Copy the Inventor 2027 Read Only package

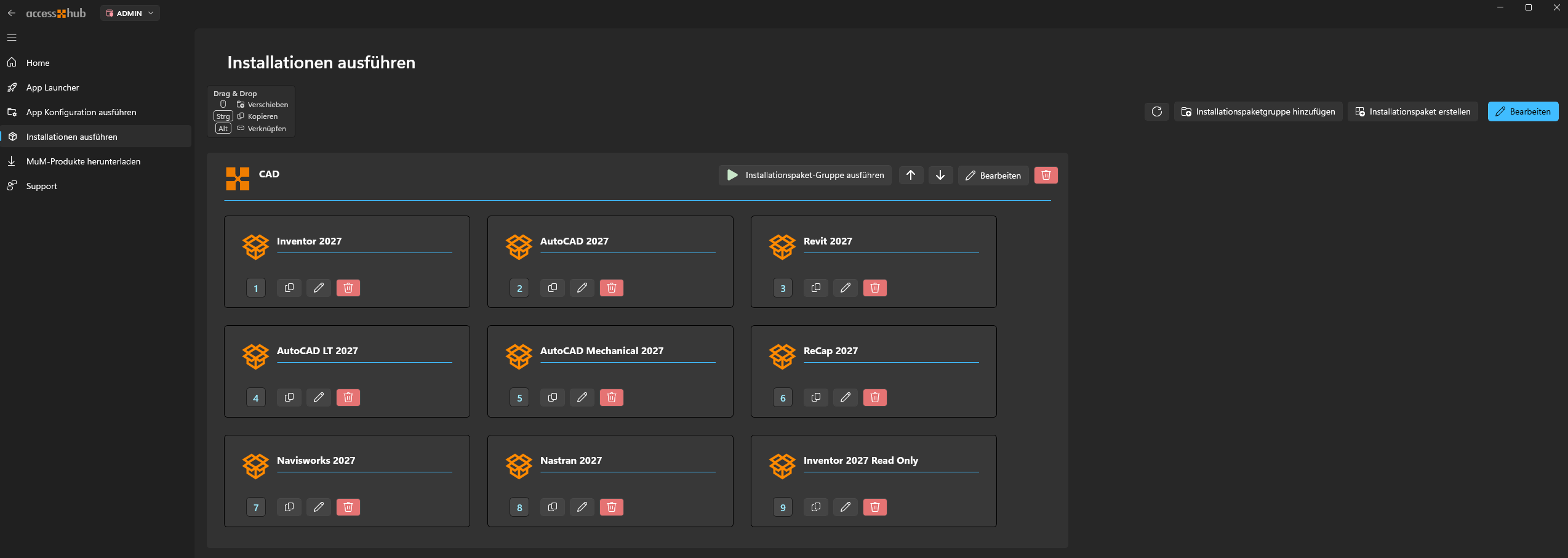click(816, 507)
